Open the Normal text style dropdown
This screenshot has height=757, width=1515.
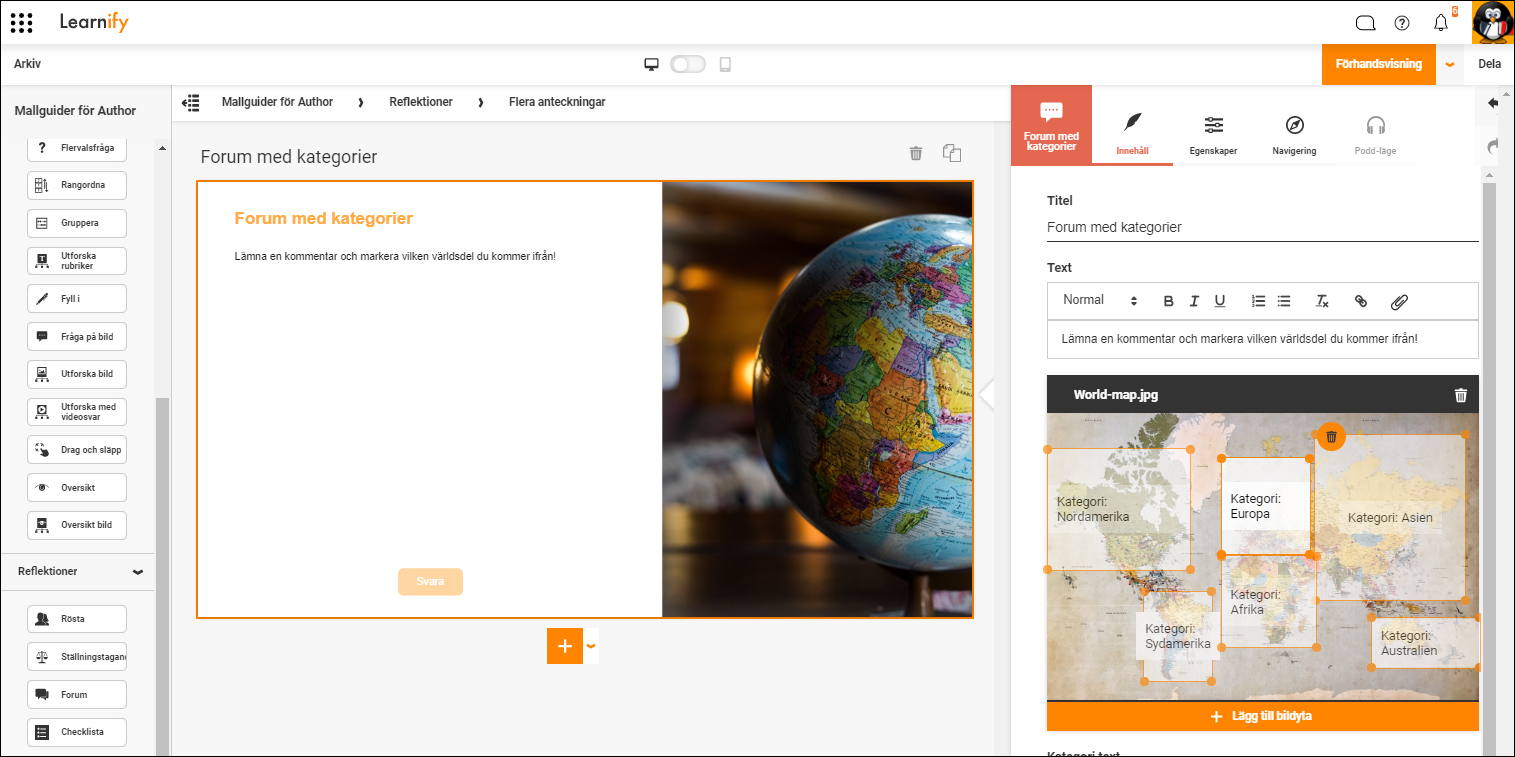tap(1100, 300)
